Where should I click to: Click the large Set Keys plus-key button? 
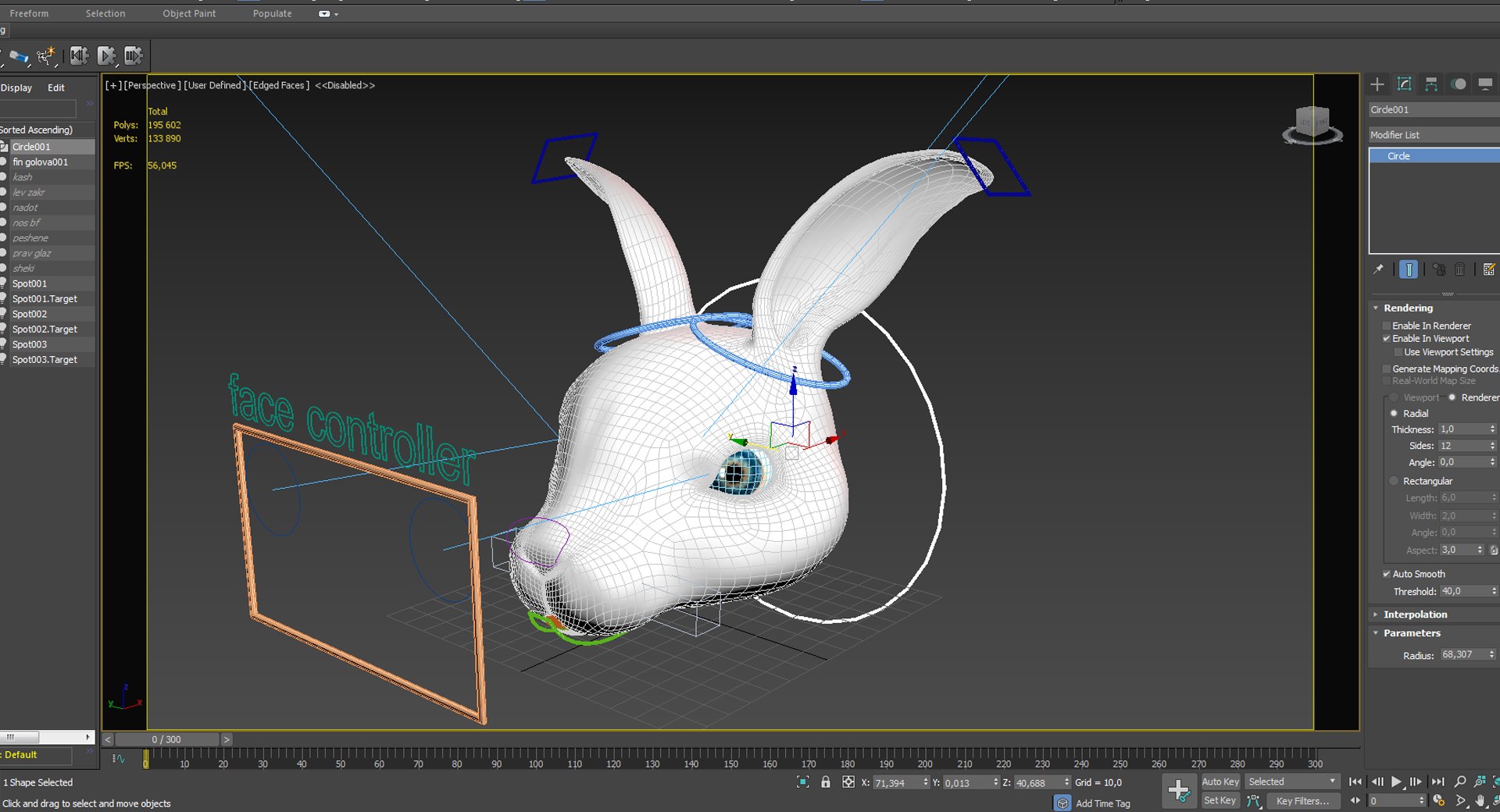[x=1179, y=791]
